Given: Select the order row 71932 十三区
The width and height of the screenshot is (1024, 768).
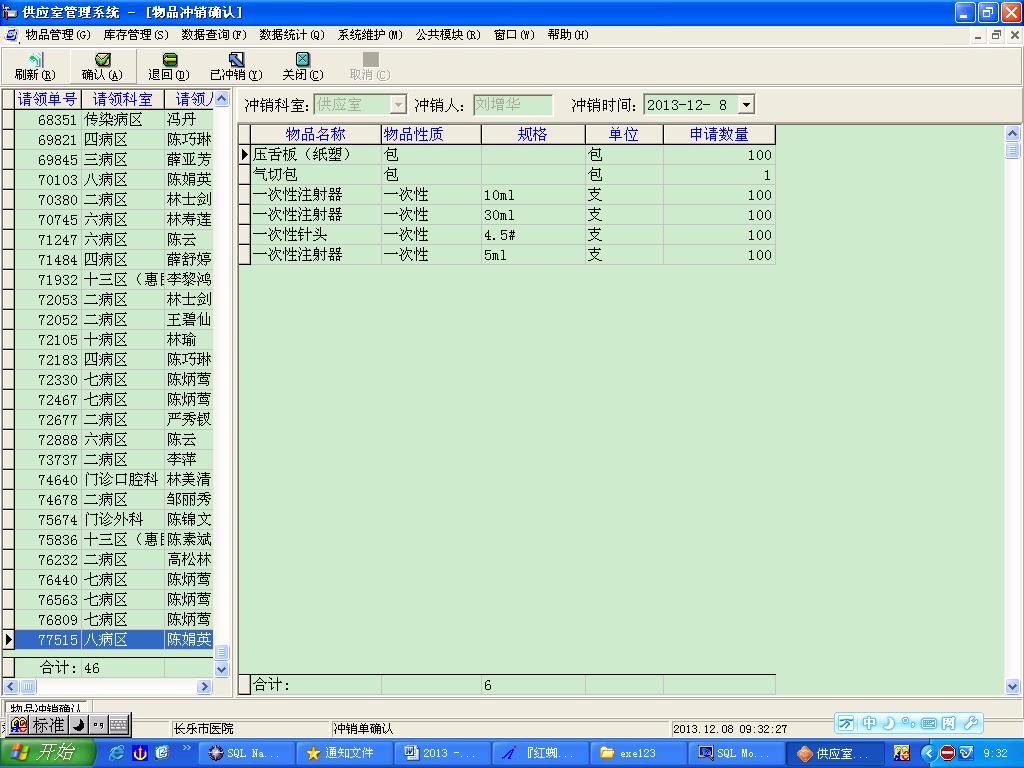Looking at the screenshot, I should pyautogui.click(x=114, y=280).
